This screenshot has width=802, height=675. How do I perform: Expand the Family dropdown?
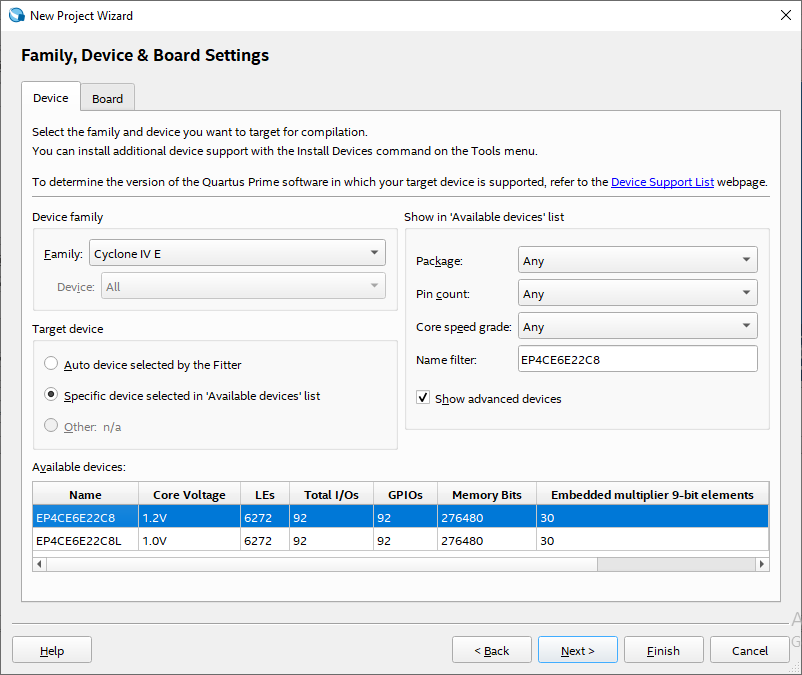[x=237, y=254]
